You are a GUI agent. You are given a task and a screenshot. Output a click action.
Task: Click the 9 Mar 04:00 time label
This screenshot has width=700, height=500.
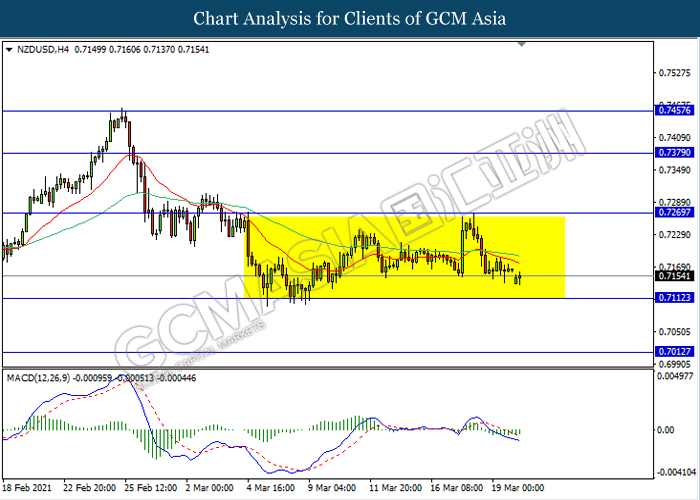click(332, 488)
